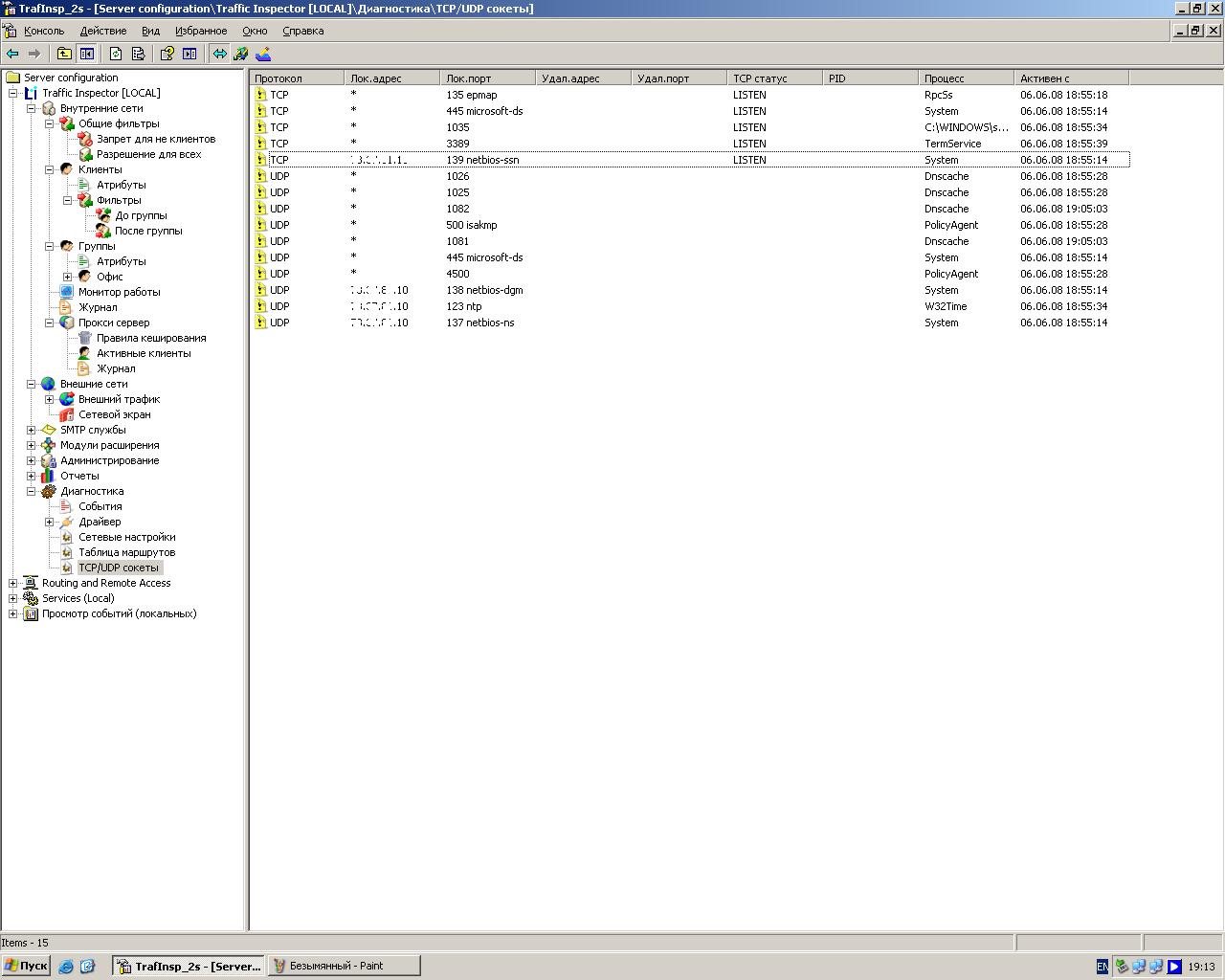Screen dimensions: 1225x980
Task: Open Просмотр событий (локальных) node
Action: point(119,613)
